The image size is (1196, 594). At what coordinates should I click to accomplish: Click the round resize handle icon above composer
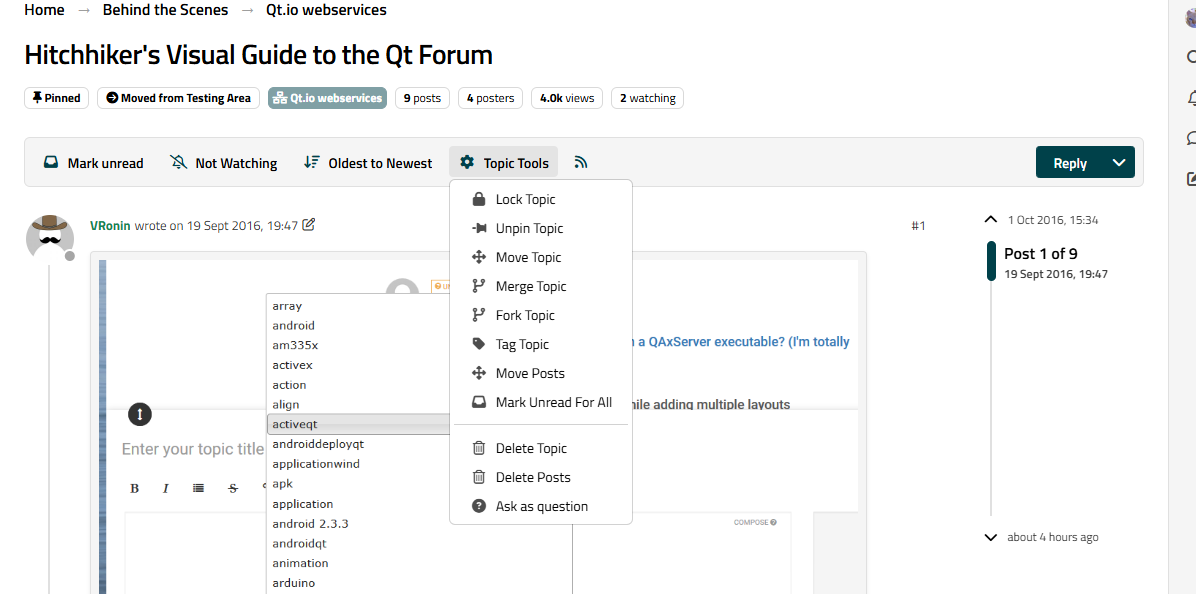[x=140, y=414]
